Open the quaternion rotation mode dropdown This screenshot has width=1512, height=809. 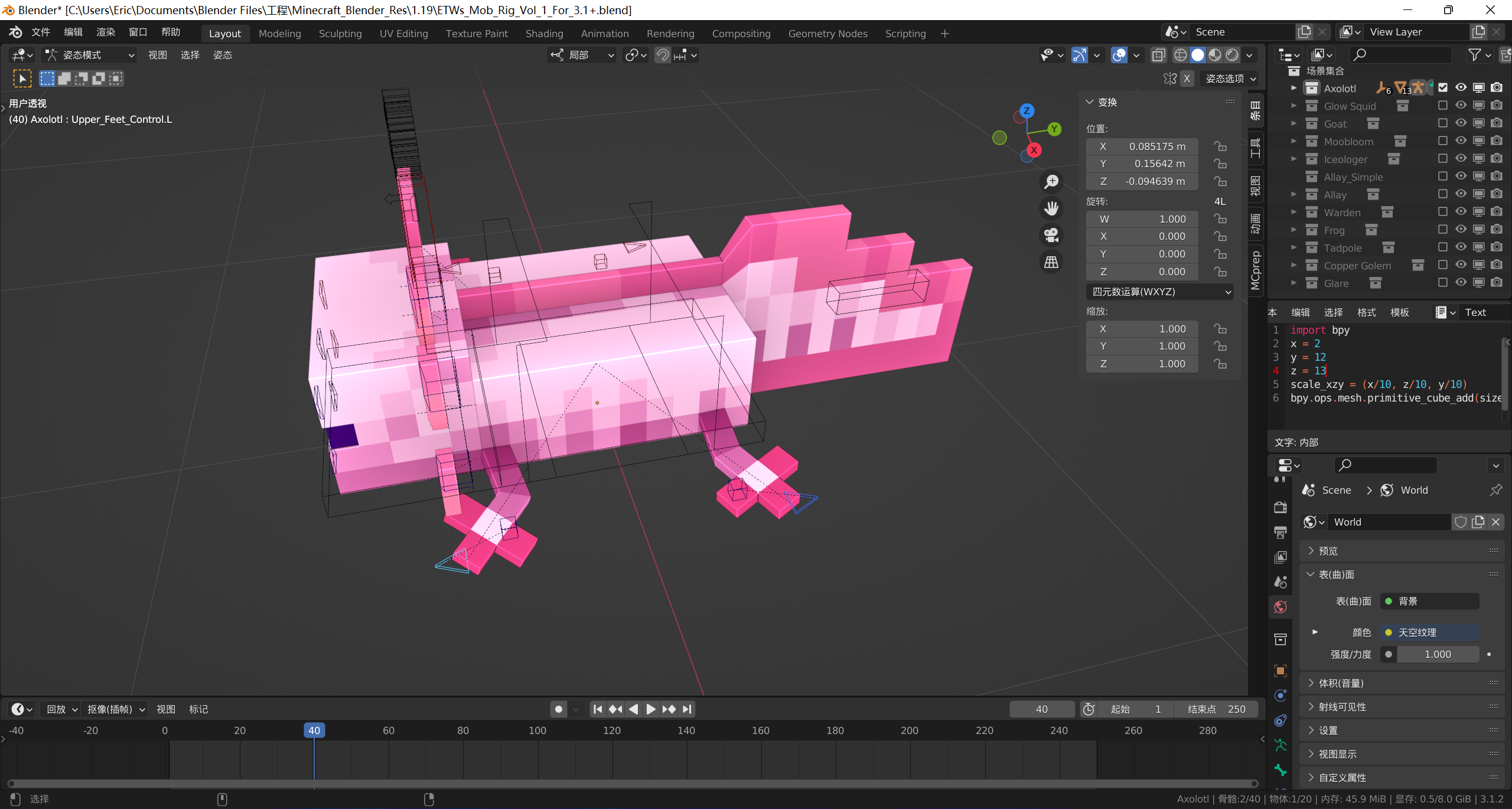tap(1159, 292)
